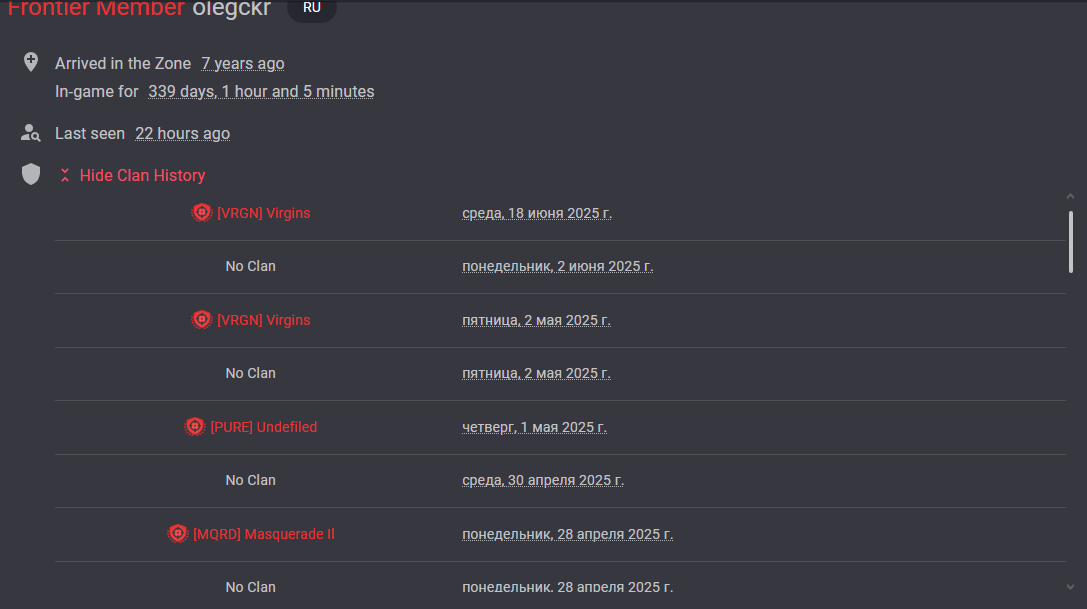Screen dimensions: 1087x609
Task: Click the RU region badge
Action: click(312, 8)
